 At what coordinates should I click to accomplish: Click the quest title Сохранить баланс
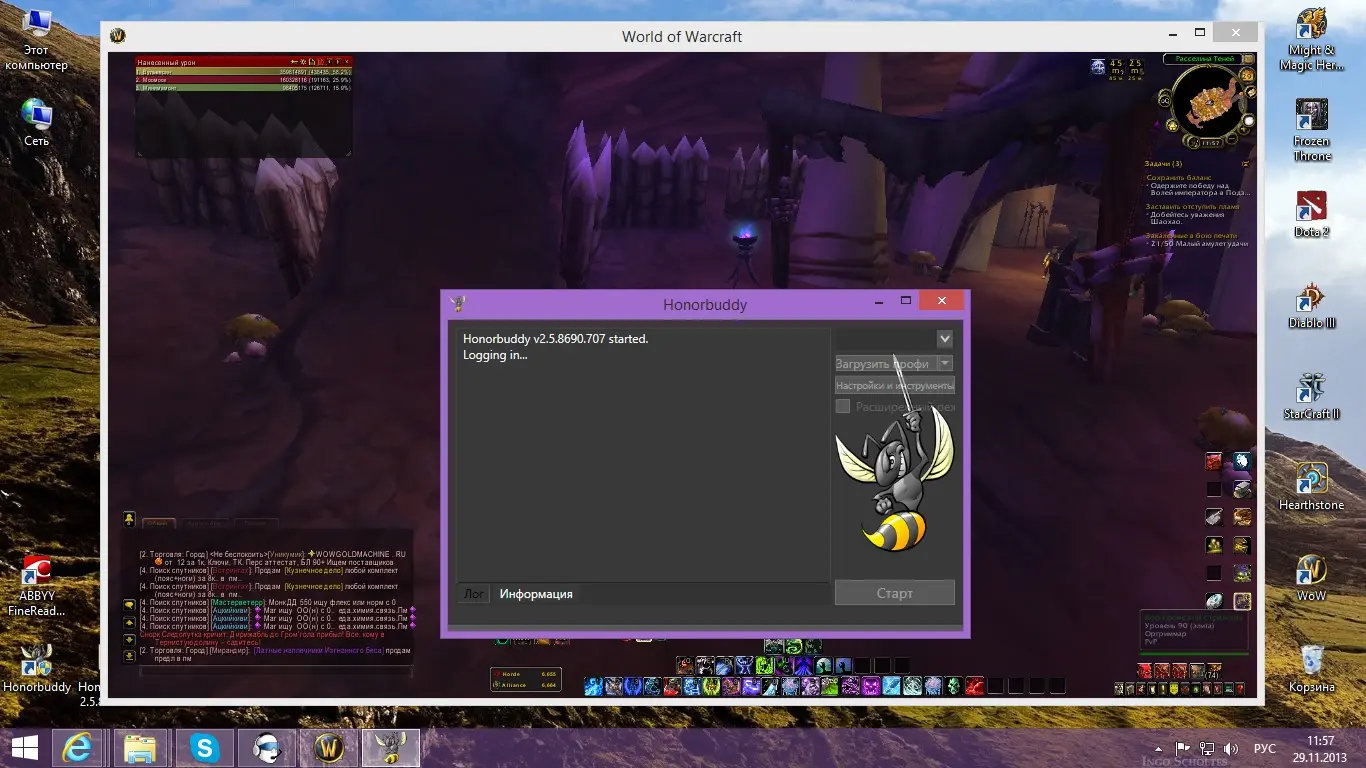(1179, 177)
